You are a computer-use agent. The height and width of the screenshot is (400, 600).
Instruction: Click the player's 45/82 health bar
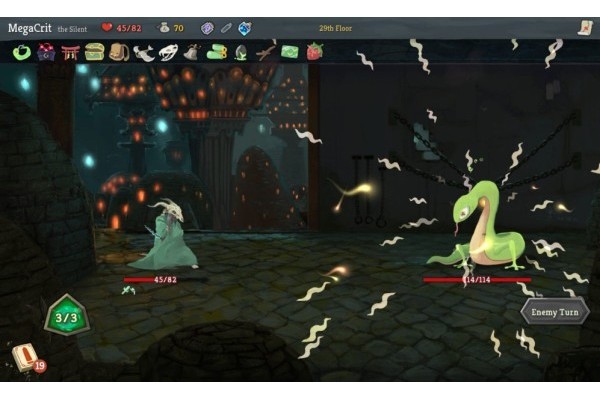coord(165,280)
